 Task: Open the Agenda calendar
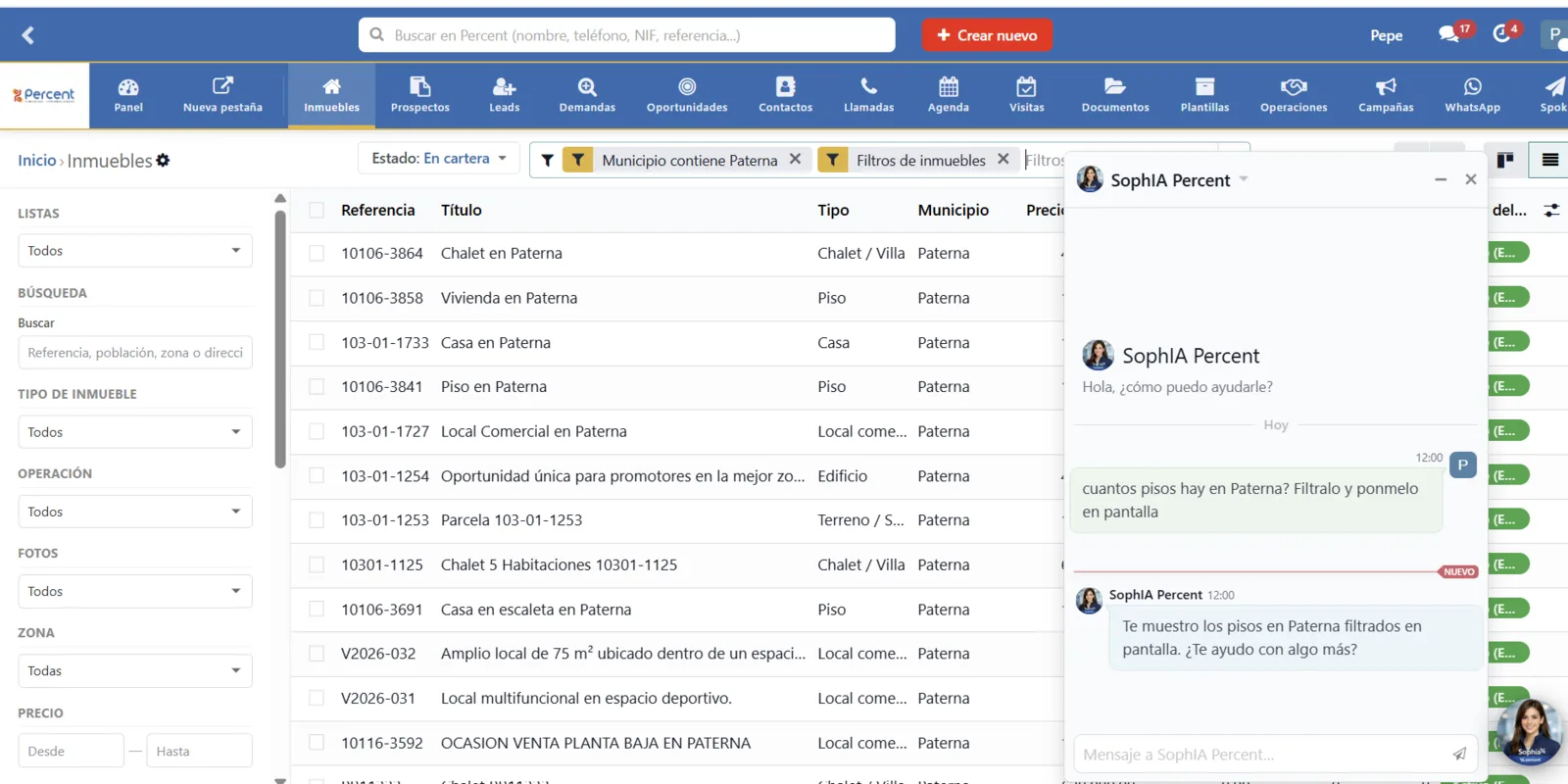coord(949,95)
